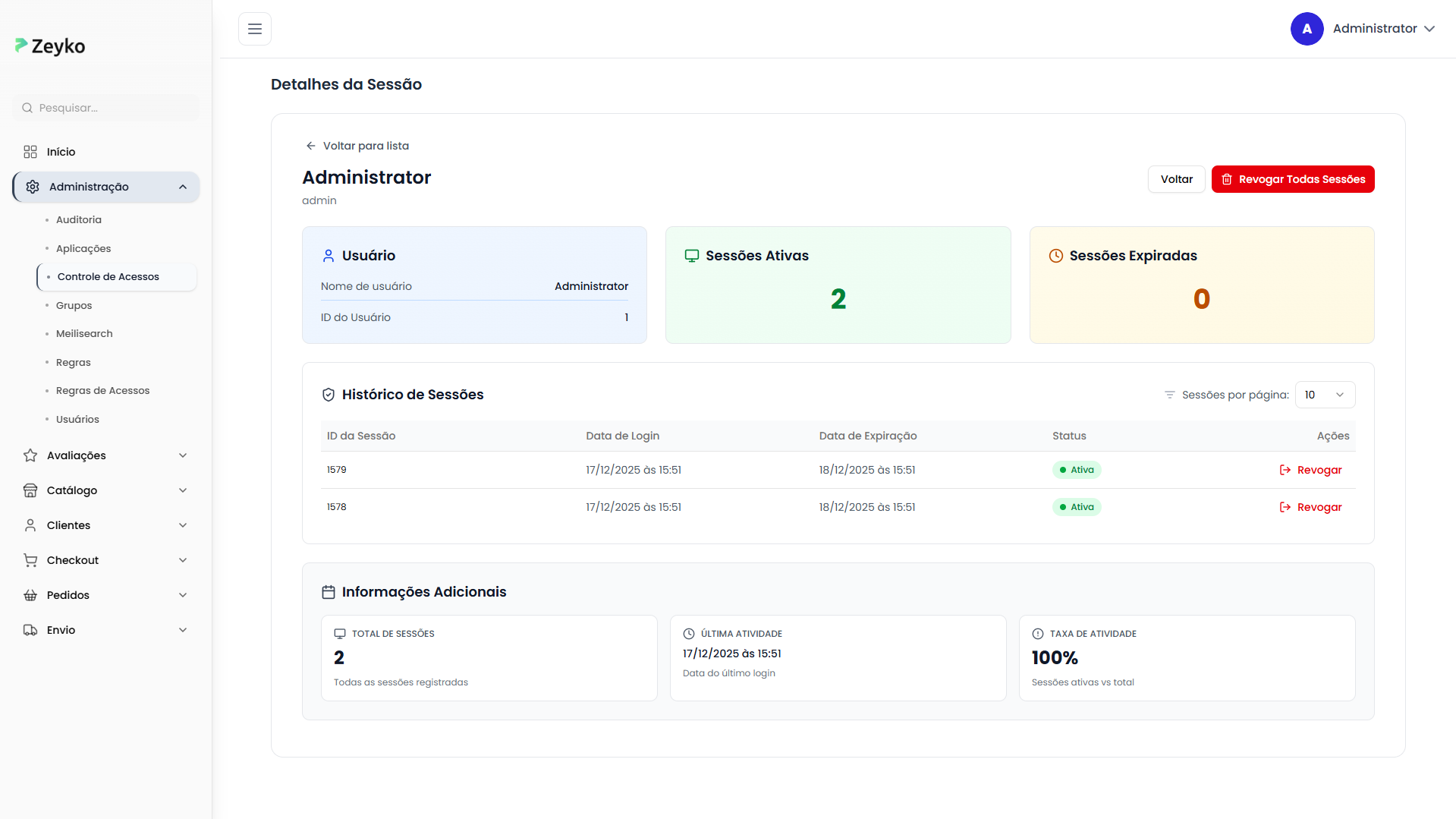Click the Avaliações star icon

(x=30, y=455)
